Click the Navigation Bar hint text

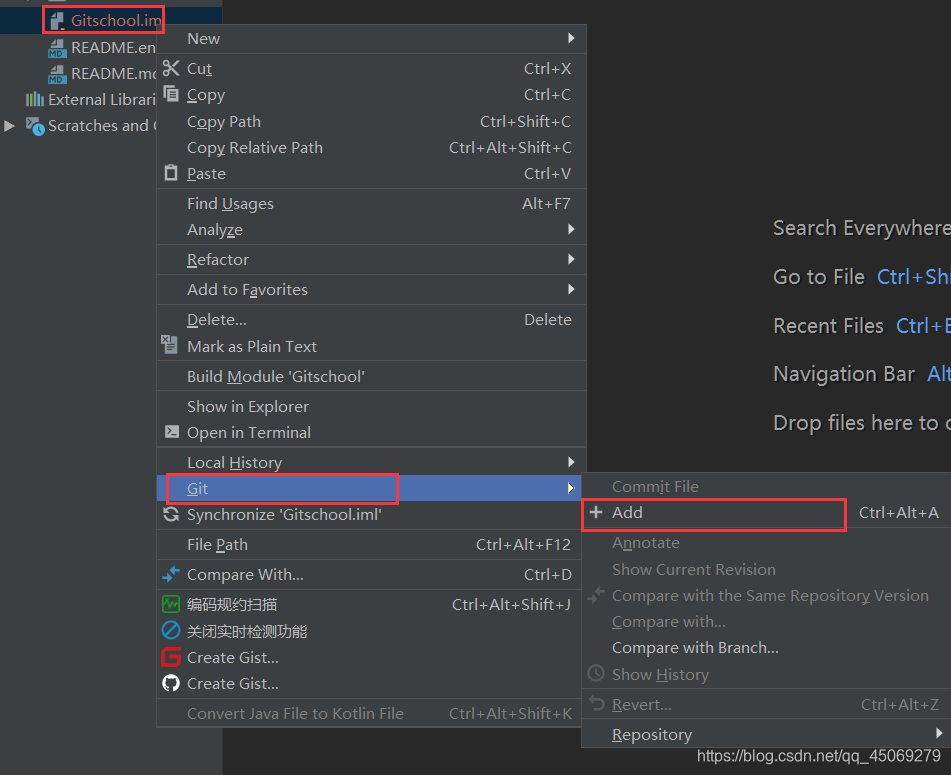(x=844, y=374)
